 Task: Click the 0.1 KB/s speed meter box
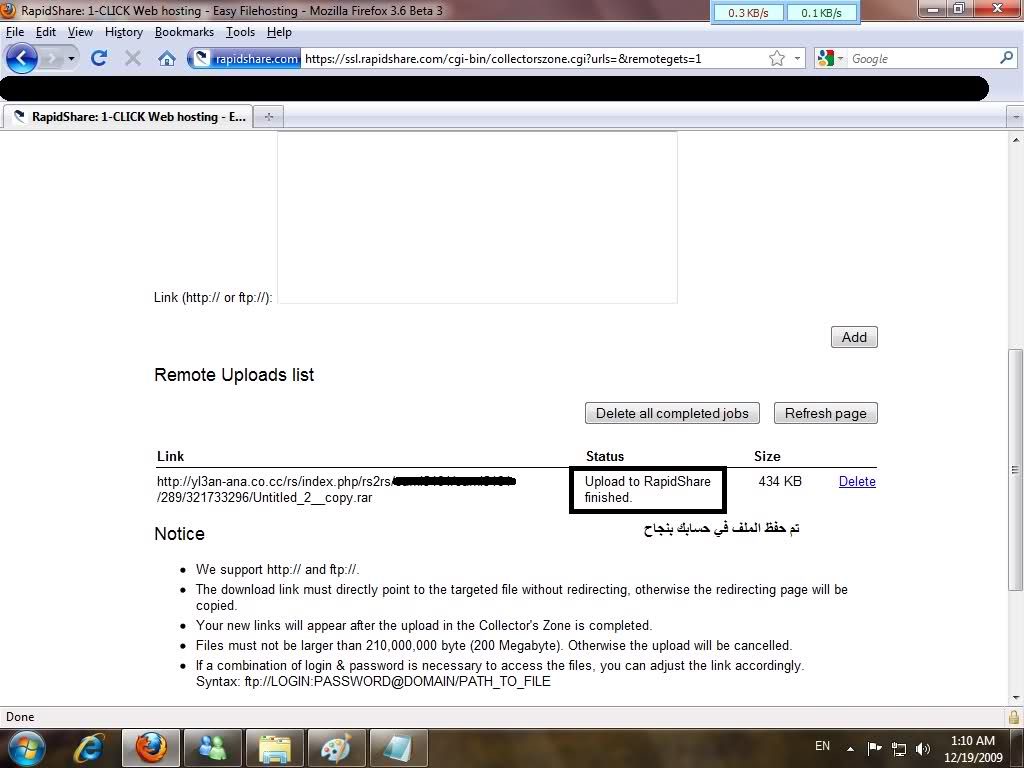[x=822, y=12]
